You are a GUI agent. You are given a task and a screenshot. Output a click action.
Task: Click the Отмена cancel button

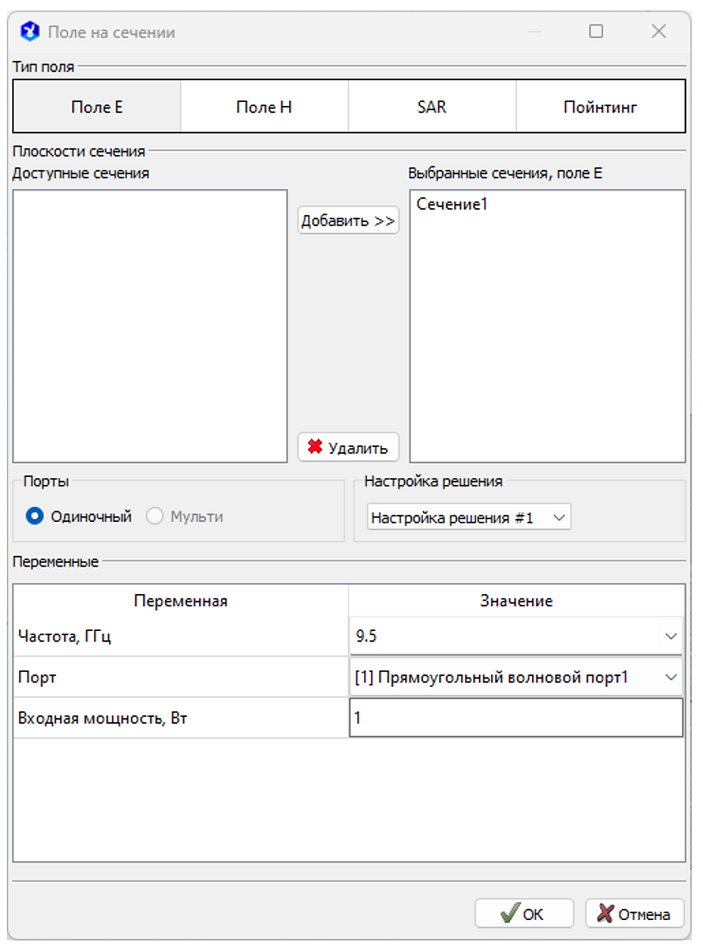(634, 913)
